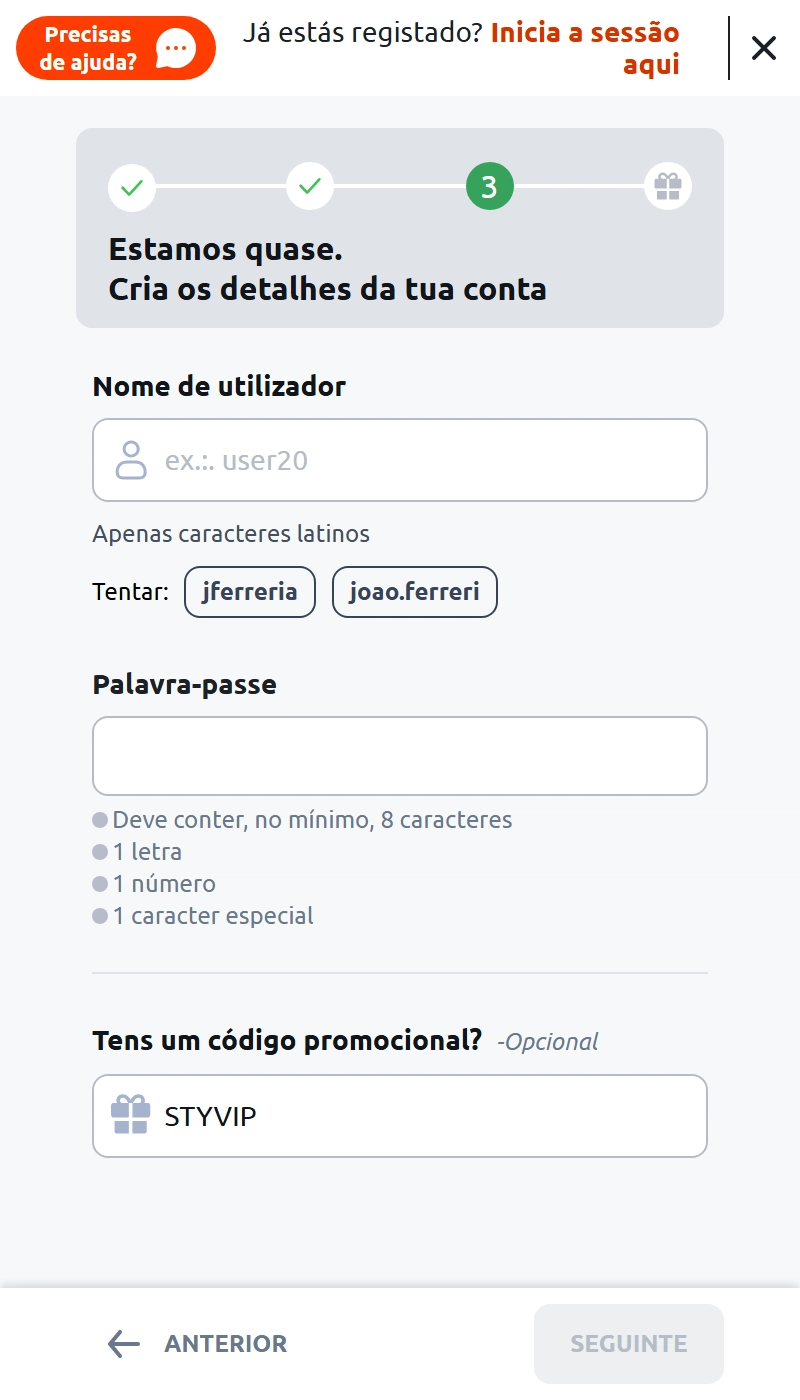Screen dimensions: 800x1400
Task: Focus the 'Palavra-passe' password field
Action: click(x=400, y=756)
